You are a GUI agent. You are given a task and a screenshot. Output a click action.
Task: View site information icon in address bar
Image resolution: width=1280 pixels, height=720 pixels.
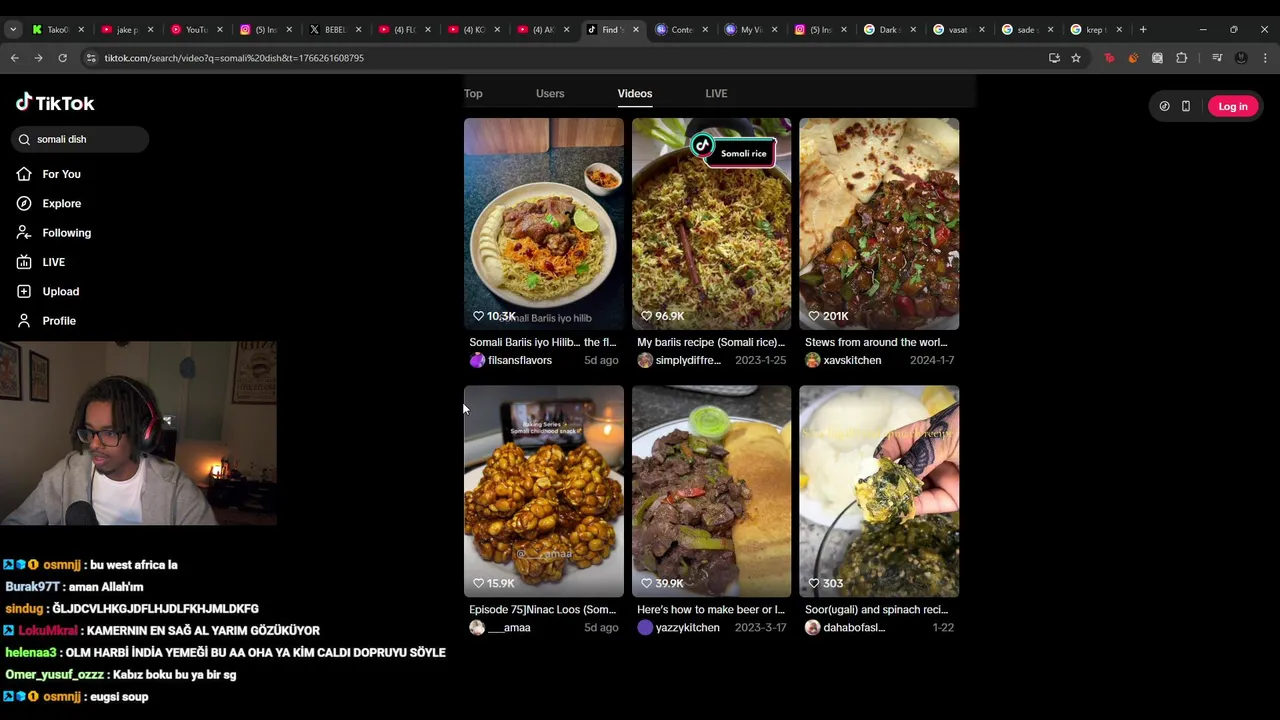click(x=91, y=58)
